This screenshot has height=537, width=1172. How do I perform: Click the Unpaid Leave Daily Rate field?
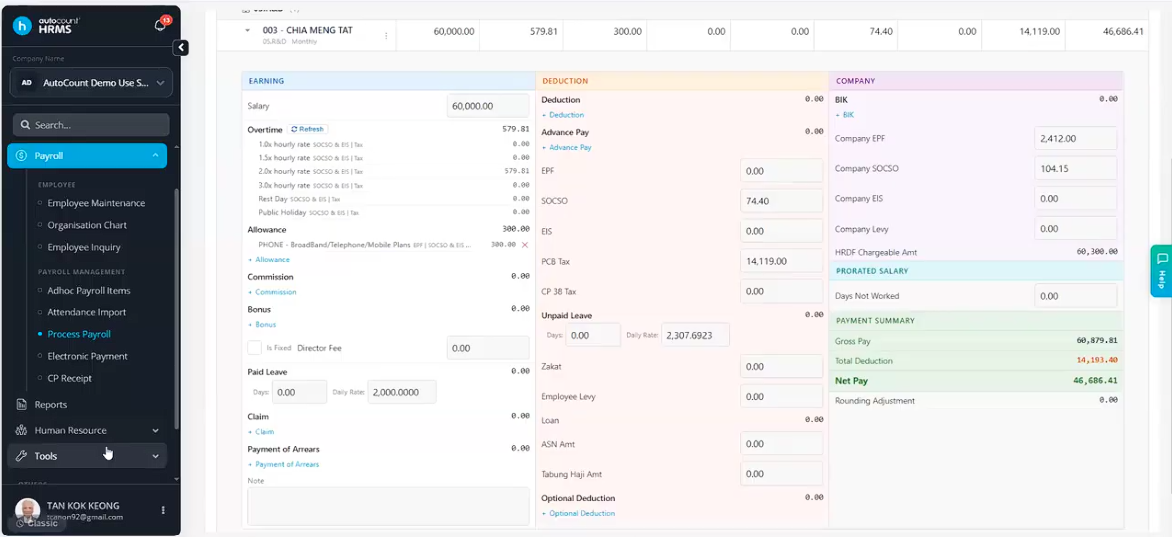[x=695, y=335]
